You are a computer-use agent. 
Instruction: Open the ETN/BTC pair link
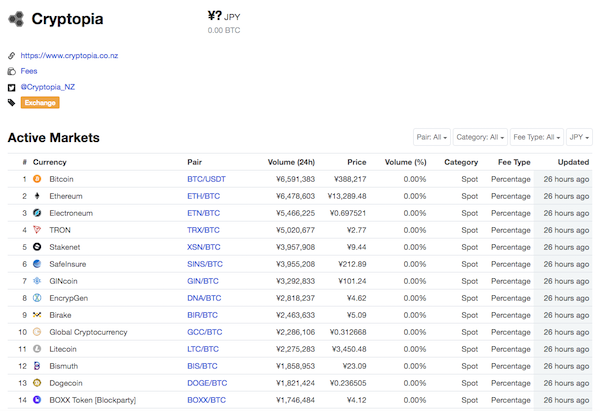coord(204,213)
